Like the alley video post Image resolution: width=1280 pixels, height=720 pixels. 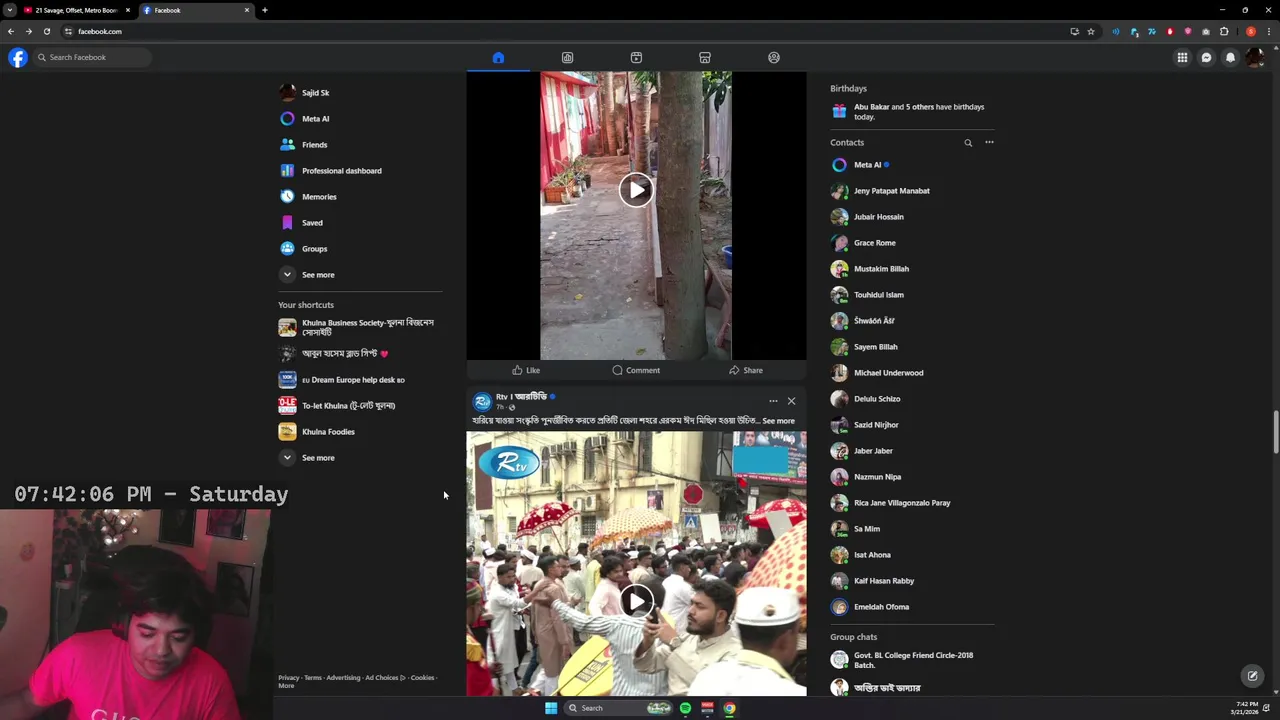[526, 370]
